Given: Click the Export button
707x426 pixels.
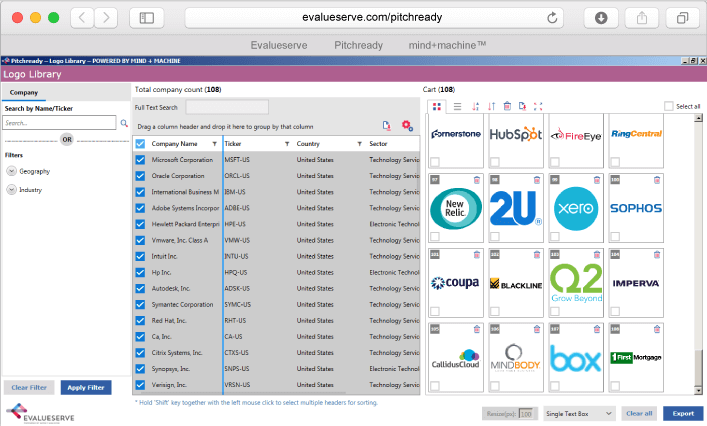Looking at the screenshot, I should coord(683,413).
